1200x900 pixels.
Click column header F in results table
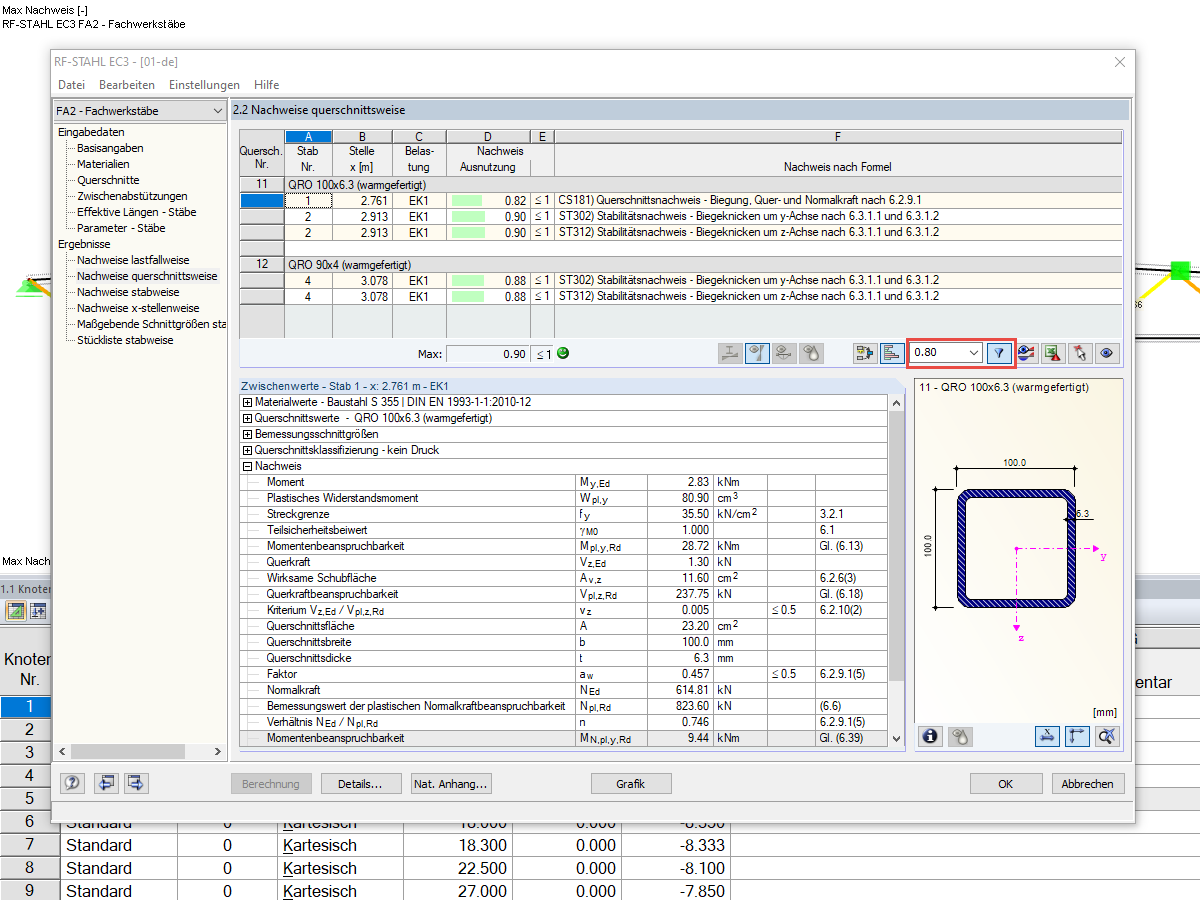(x=838, y=137)
